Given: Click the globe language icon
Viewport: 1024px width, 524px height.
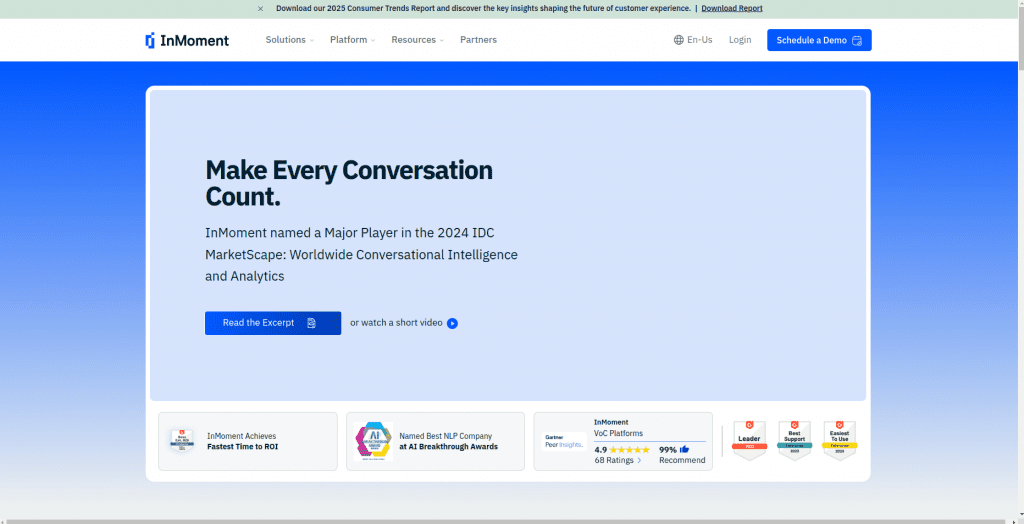Looking at the screenshot, I should pyautogui.click(x=679, y=40).
